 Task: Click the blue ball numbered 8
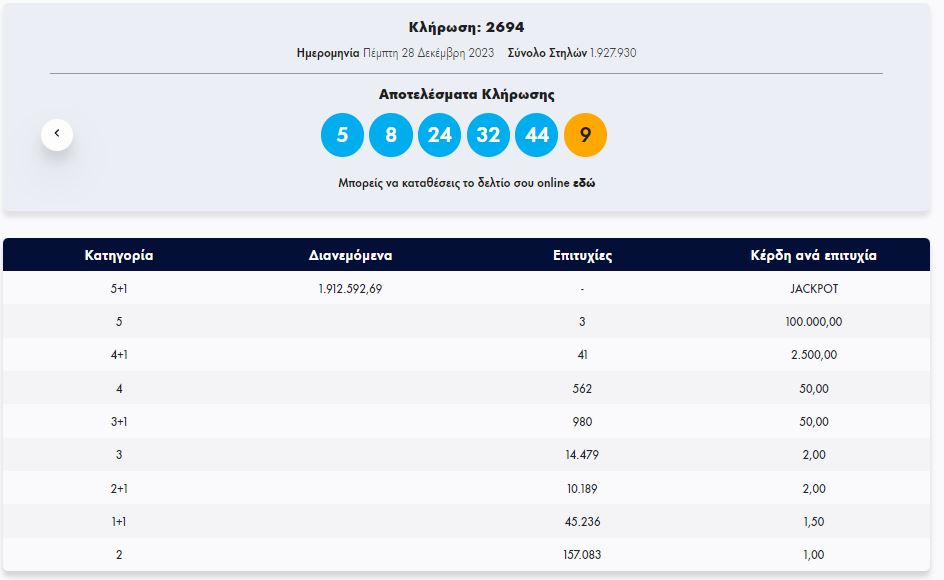(391, 135)
